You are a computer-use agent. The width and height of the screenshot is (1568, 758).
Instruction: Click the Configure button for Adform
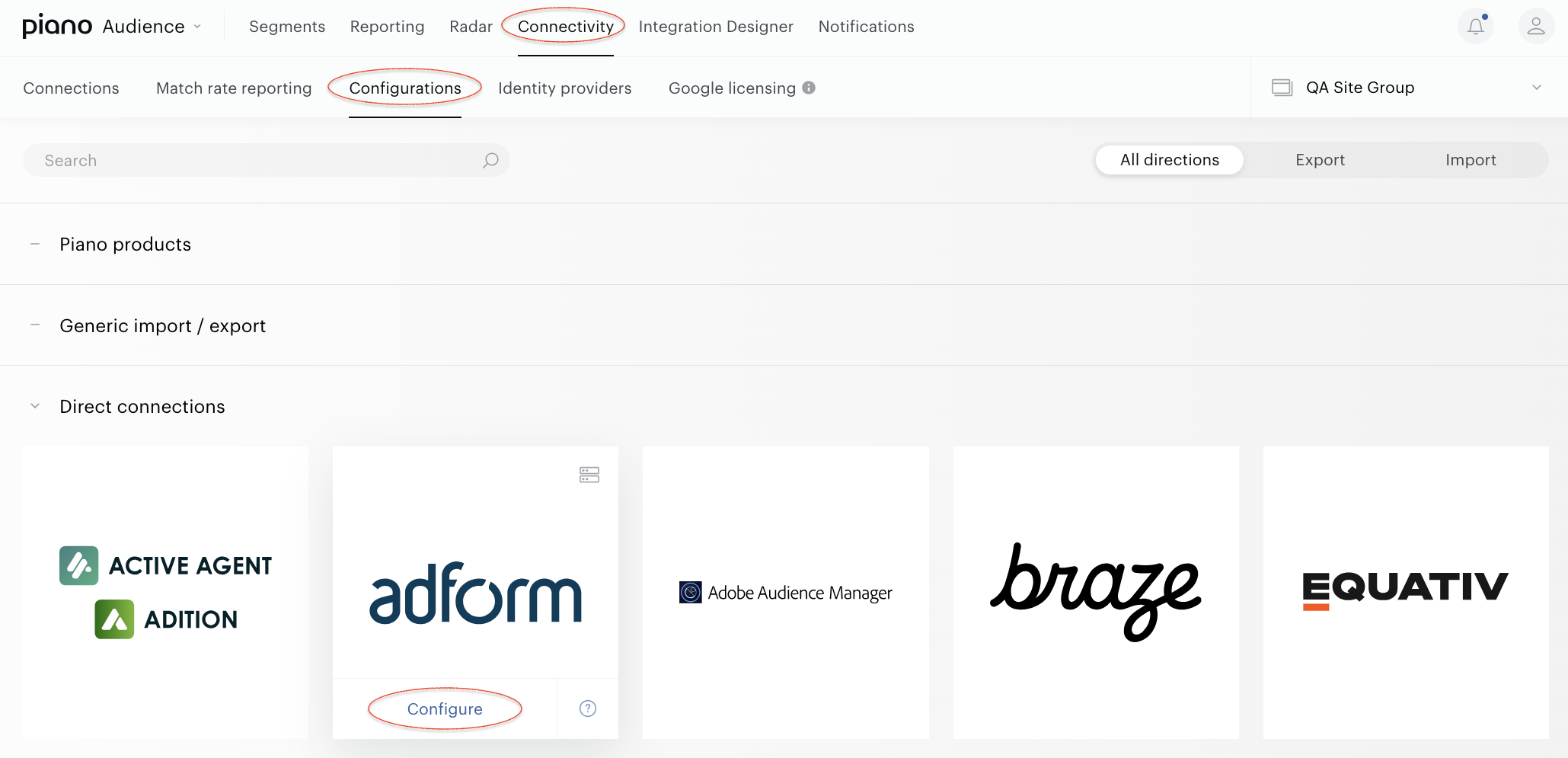coord(445,709)
